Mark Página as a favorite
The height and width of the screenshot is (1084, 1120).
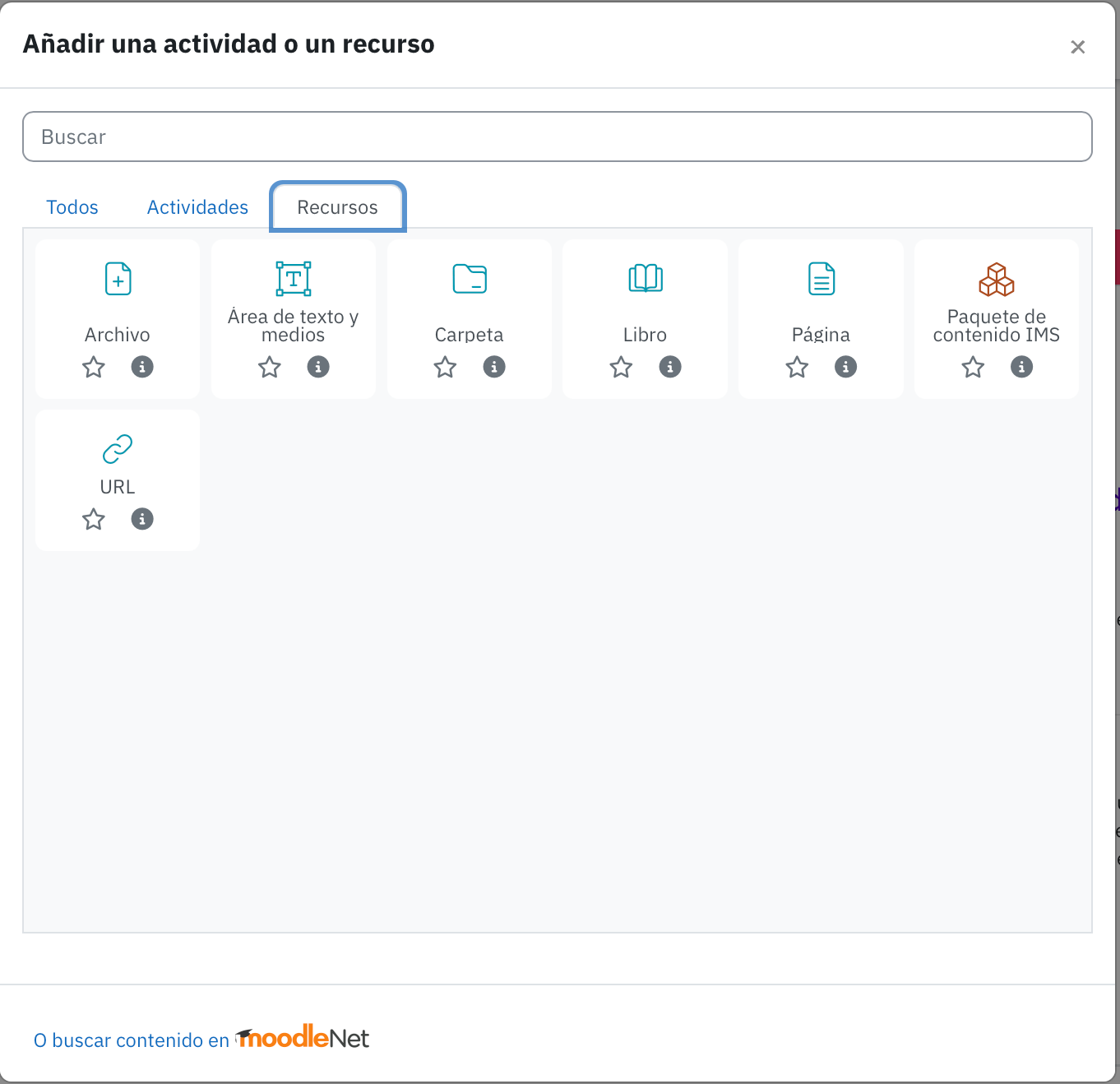[797, 367]
